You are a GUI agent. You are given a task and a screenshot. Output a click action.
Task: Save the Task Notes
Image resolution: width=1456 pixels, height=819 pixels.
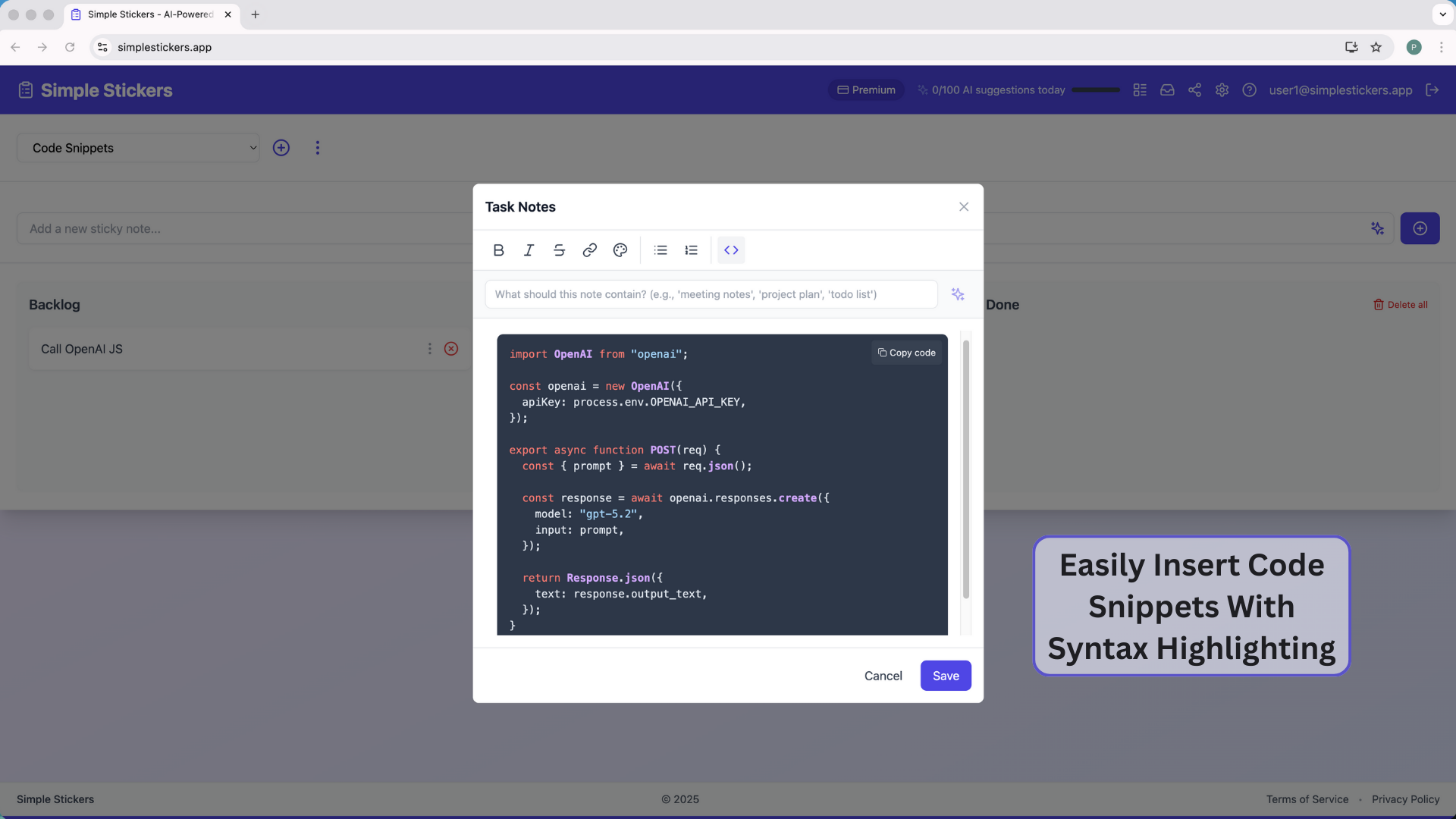tap(945, 676)
